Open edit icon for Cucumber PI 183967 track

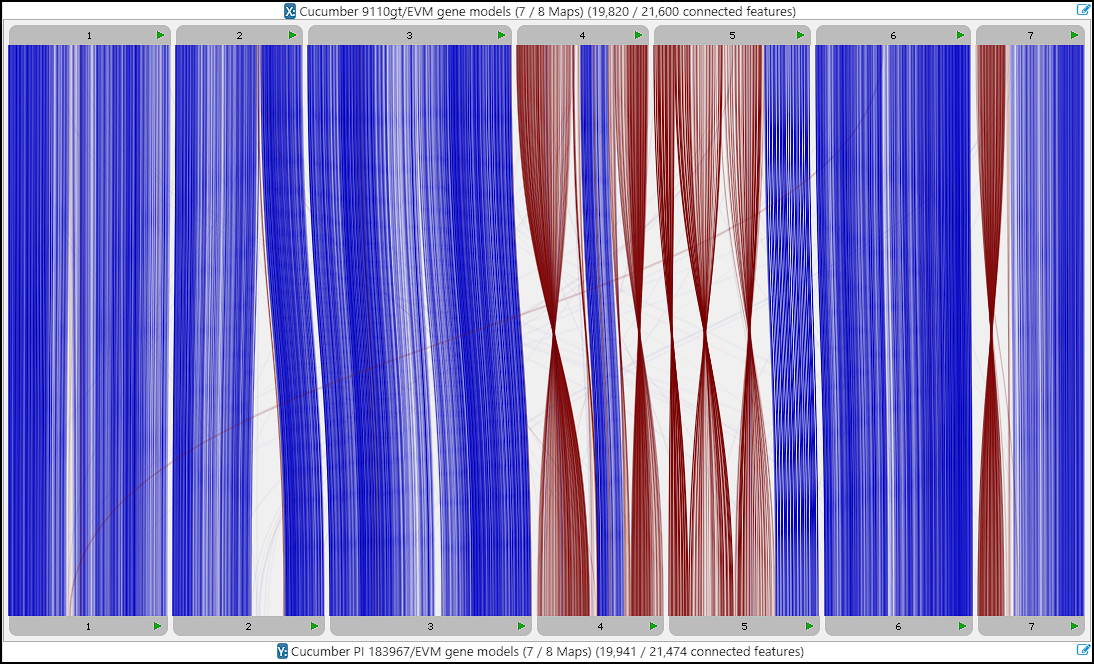click(1083, 651)
